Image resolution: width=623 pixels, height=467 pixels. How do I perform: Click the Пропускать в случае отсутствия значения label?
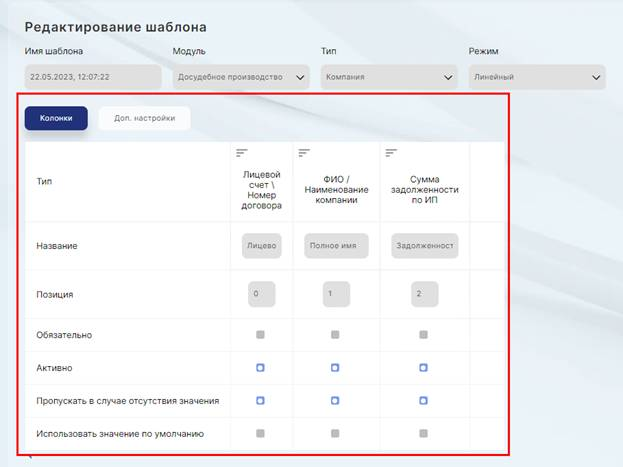coord(128,401)
